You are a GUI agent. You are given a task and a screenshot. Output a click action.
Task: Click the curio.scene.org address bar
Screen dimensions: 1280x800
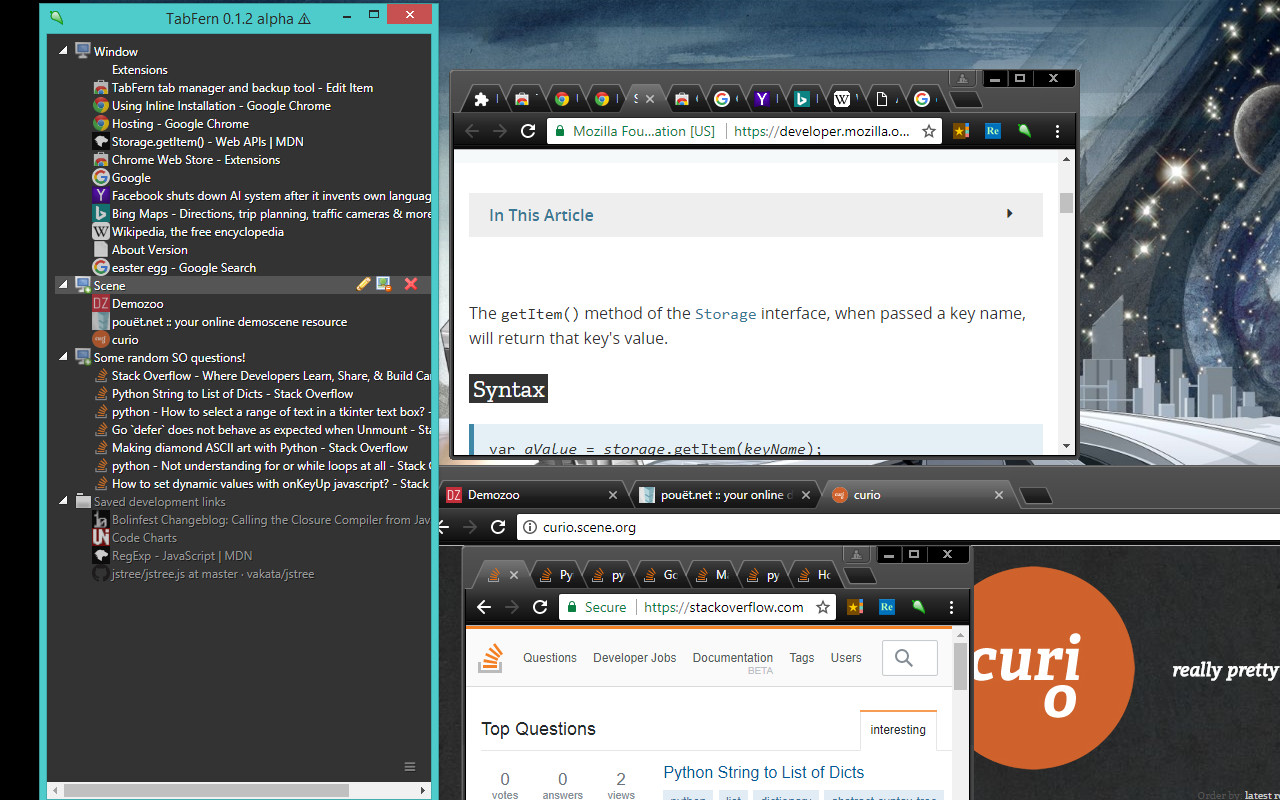(x=898, y=527)
